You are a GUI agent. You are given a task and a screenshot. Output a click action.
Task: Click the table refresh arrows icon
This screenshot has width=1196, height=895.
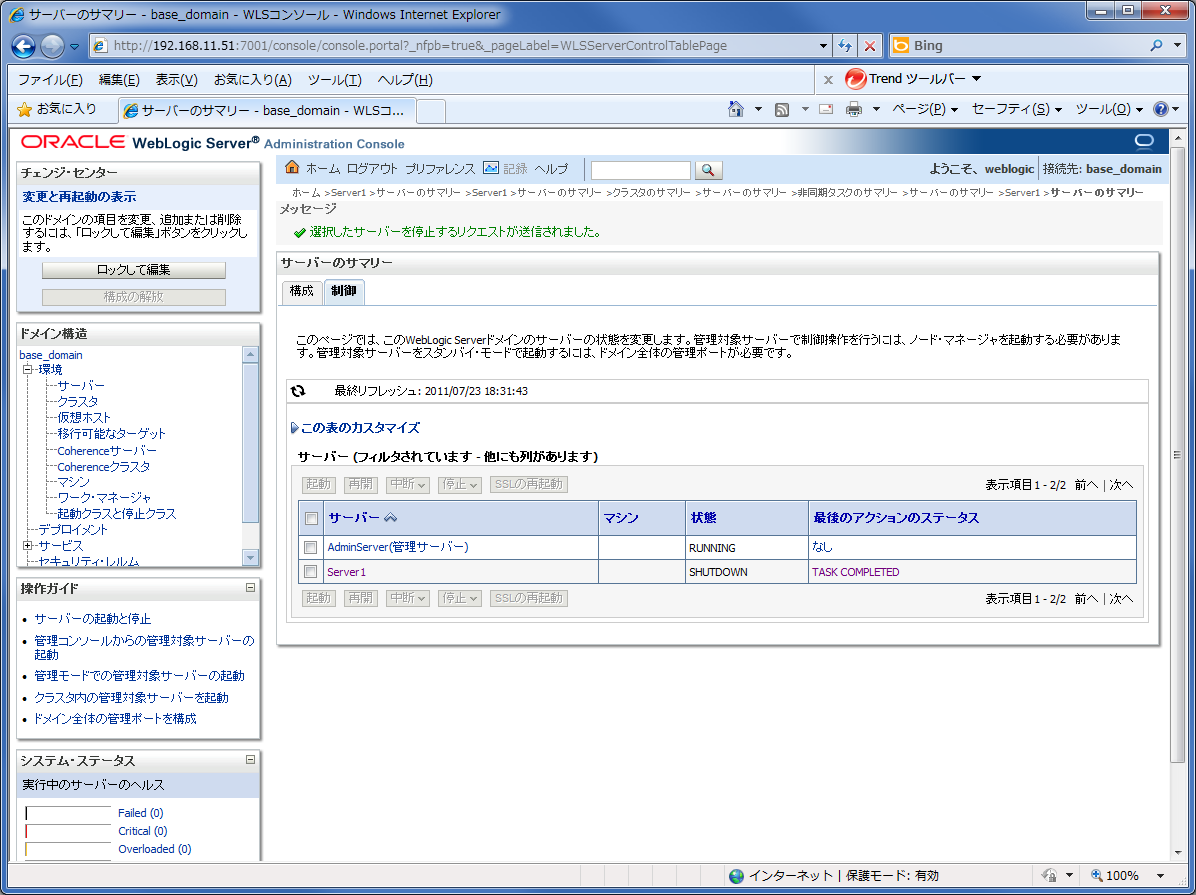(298, 391)
